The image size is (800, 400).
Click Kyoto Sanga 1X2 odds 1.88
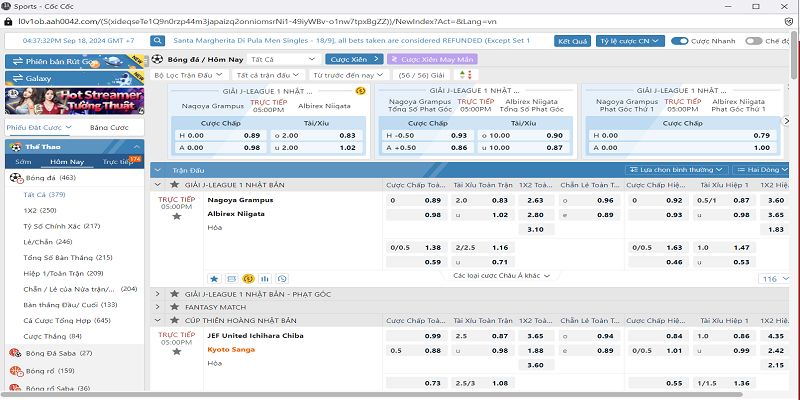pos(536,351)
